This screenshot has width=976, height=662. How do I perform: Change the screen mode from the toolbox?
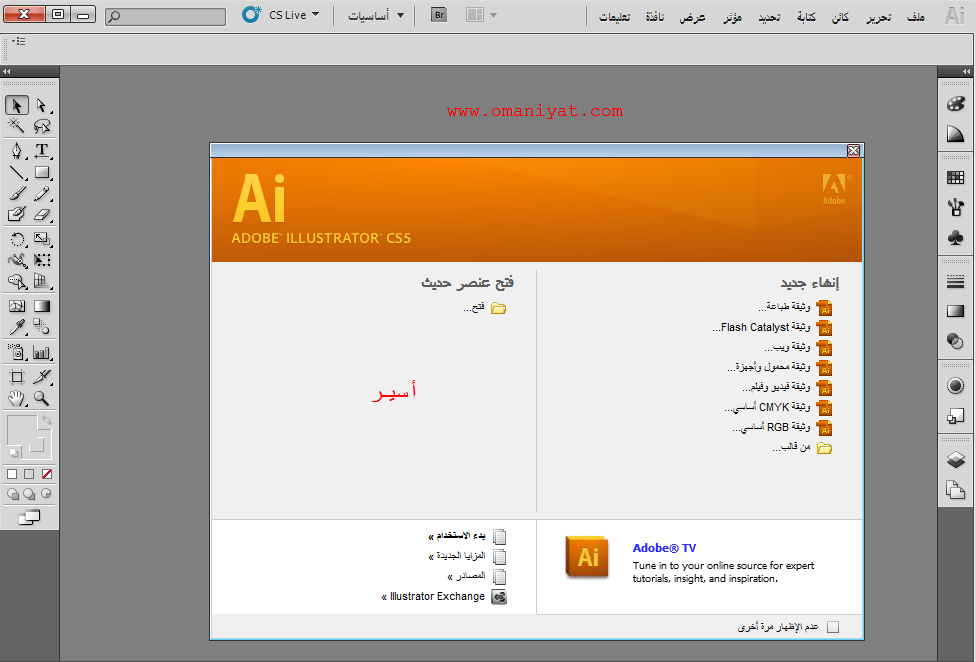click(x=29, y=517)
